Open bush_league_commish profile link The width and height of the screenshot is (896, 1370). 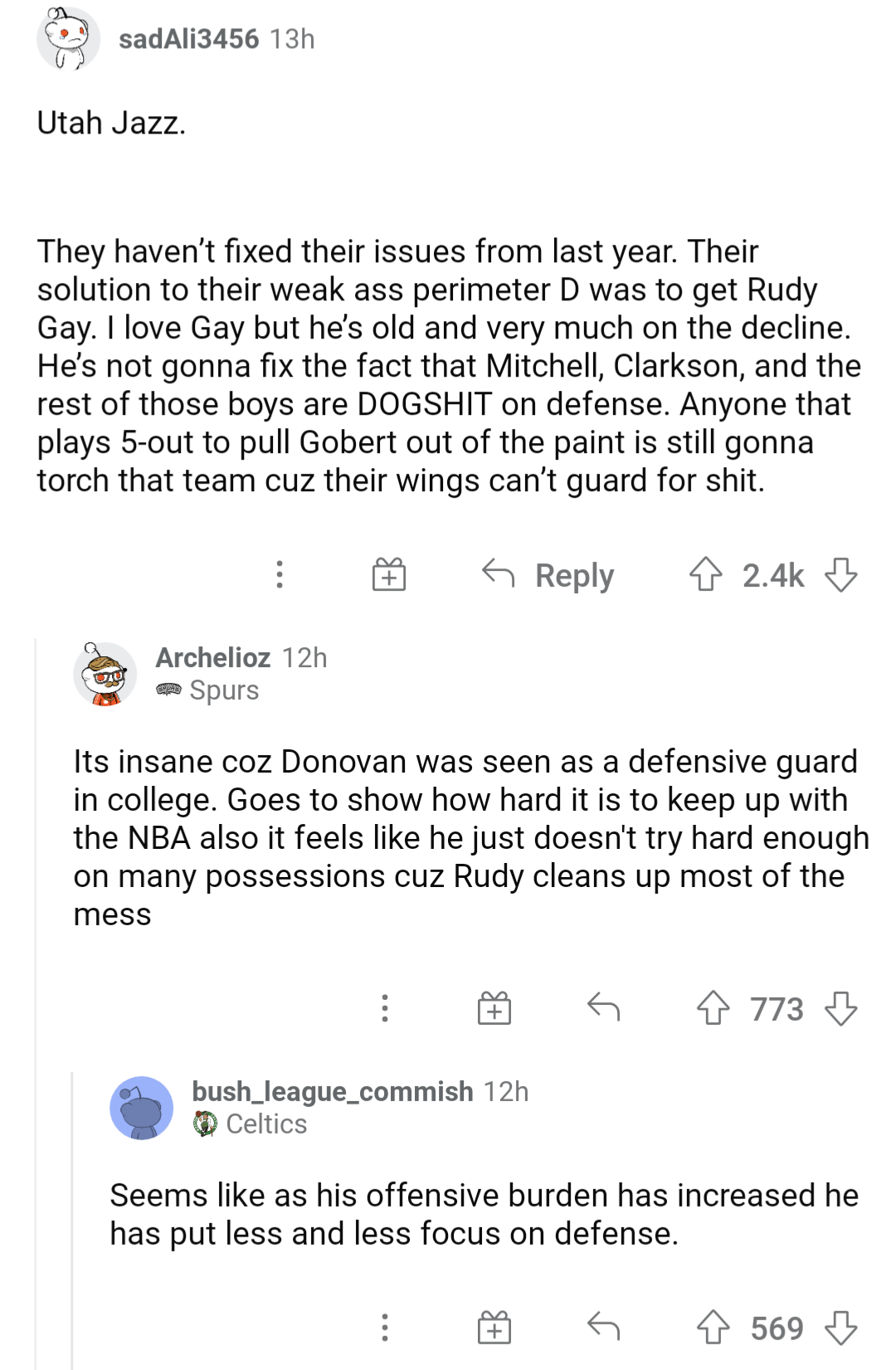[x=332, y=1091]
